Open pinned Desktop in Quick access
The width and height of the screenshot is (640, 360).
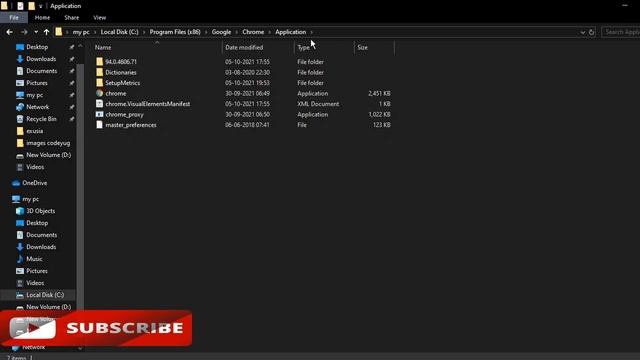click(x=37, y=47)
